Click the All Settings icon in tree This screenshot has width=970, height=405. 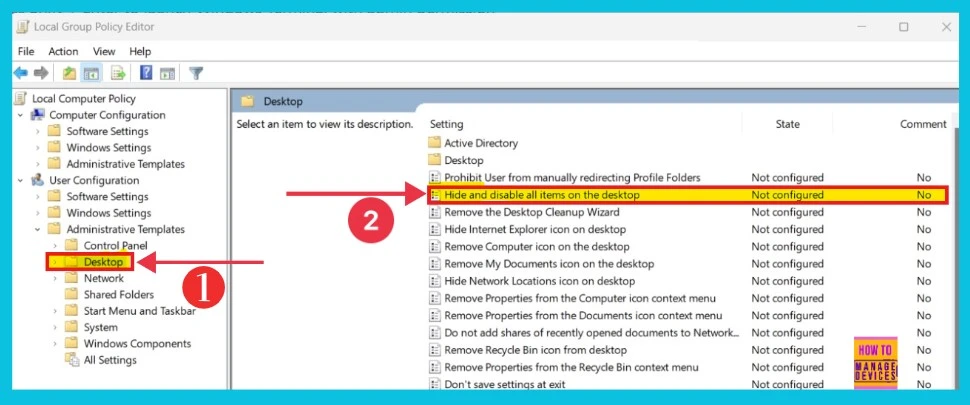point(72,360)
